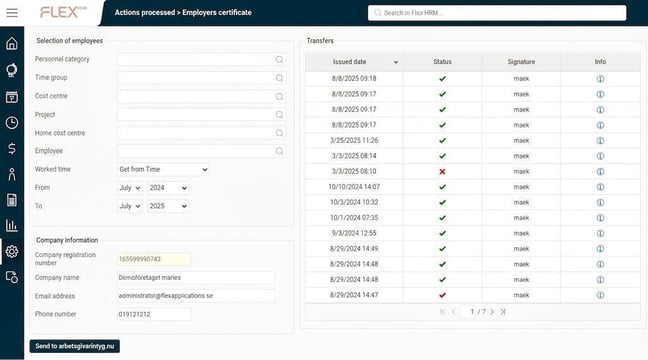Click Project lookup magnifier
The height and width of the screenshot is (360, 648).
pyautogui.click(x=279, y=114)
